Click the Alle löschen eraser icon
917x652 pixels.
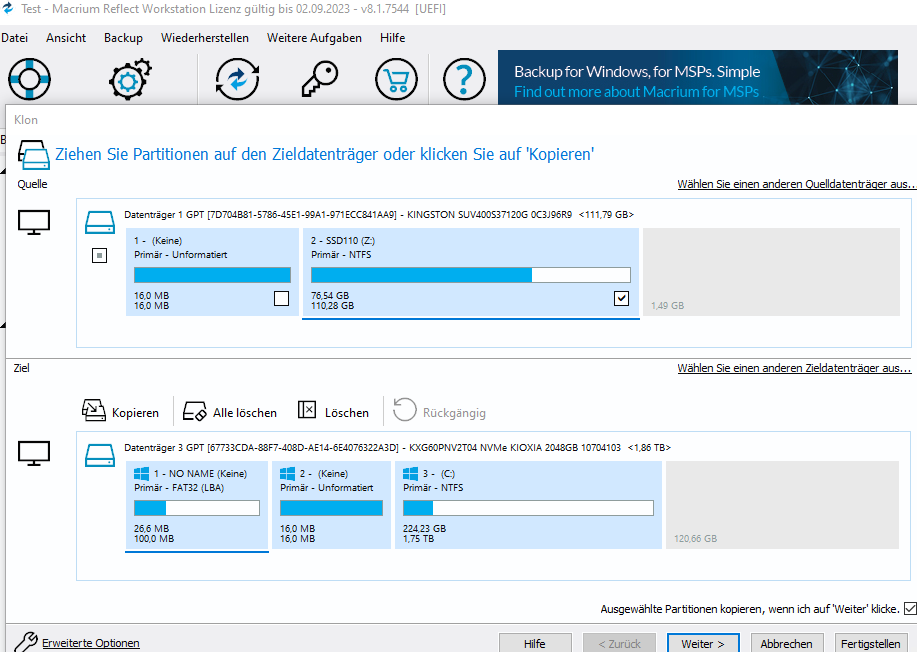pos(194,410)
